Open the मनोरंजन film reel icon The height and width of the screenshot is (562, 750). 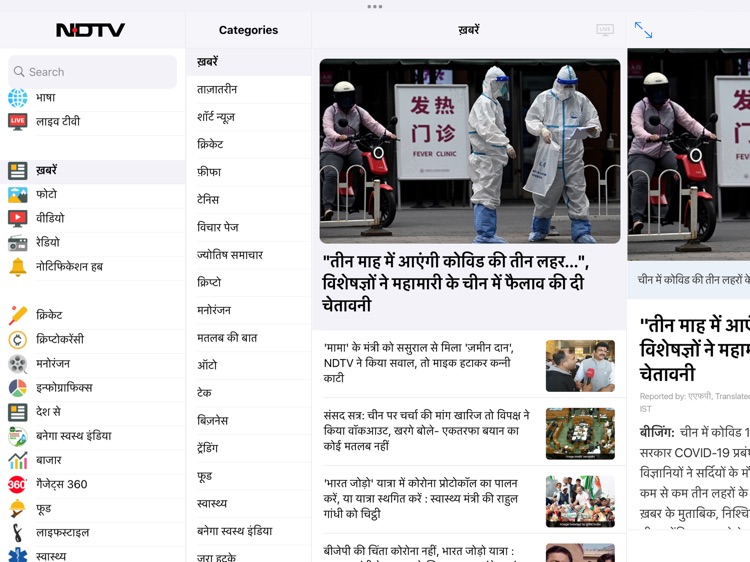tap(18, 364)
